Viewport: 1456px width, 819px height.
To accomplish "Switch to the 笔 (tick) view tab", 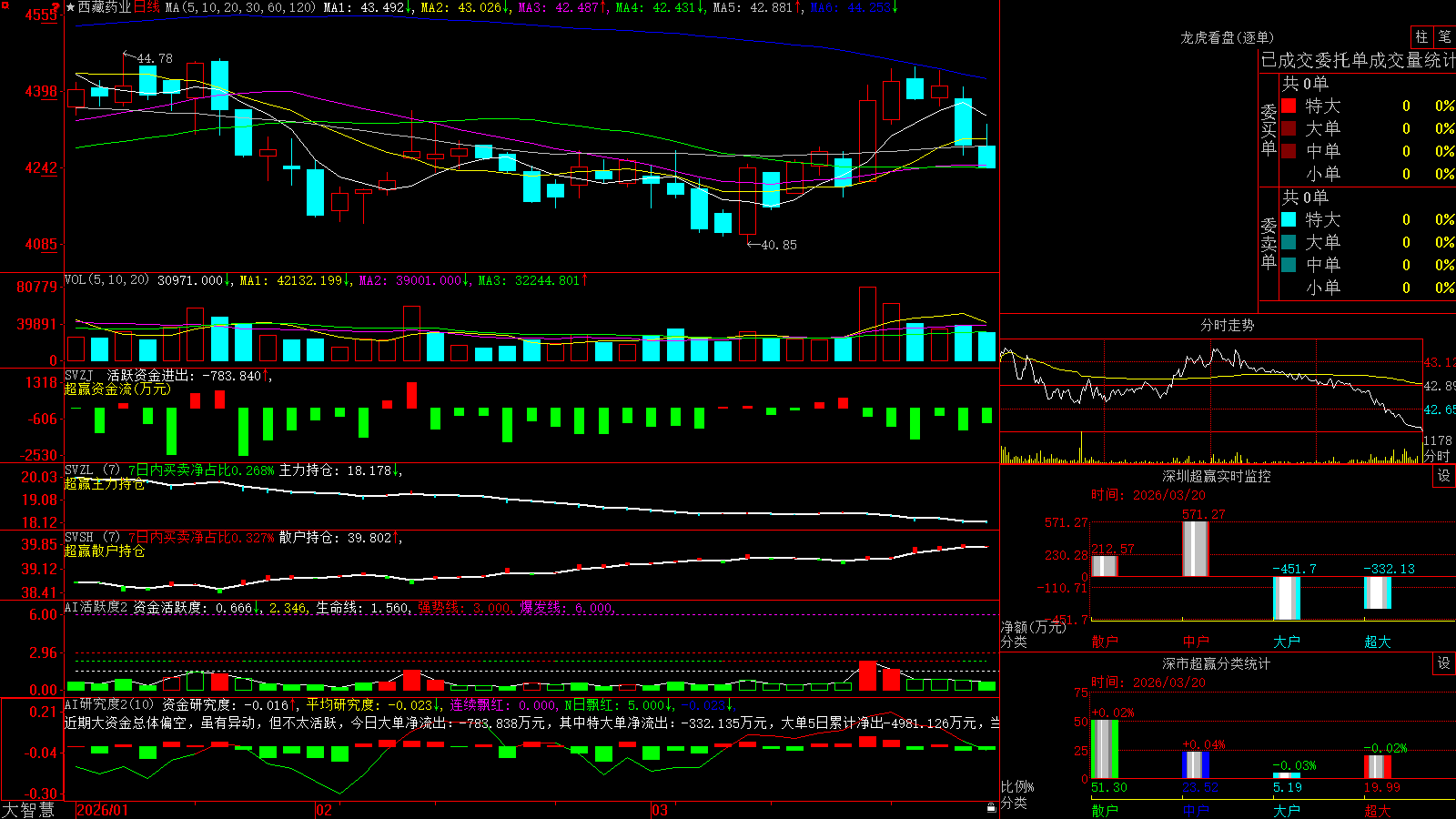I will (1445, 36).
